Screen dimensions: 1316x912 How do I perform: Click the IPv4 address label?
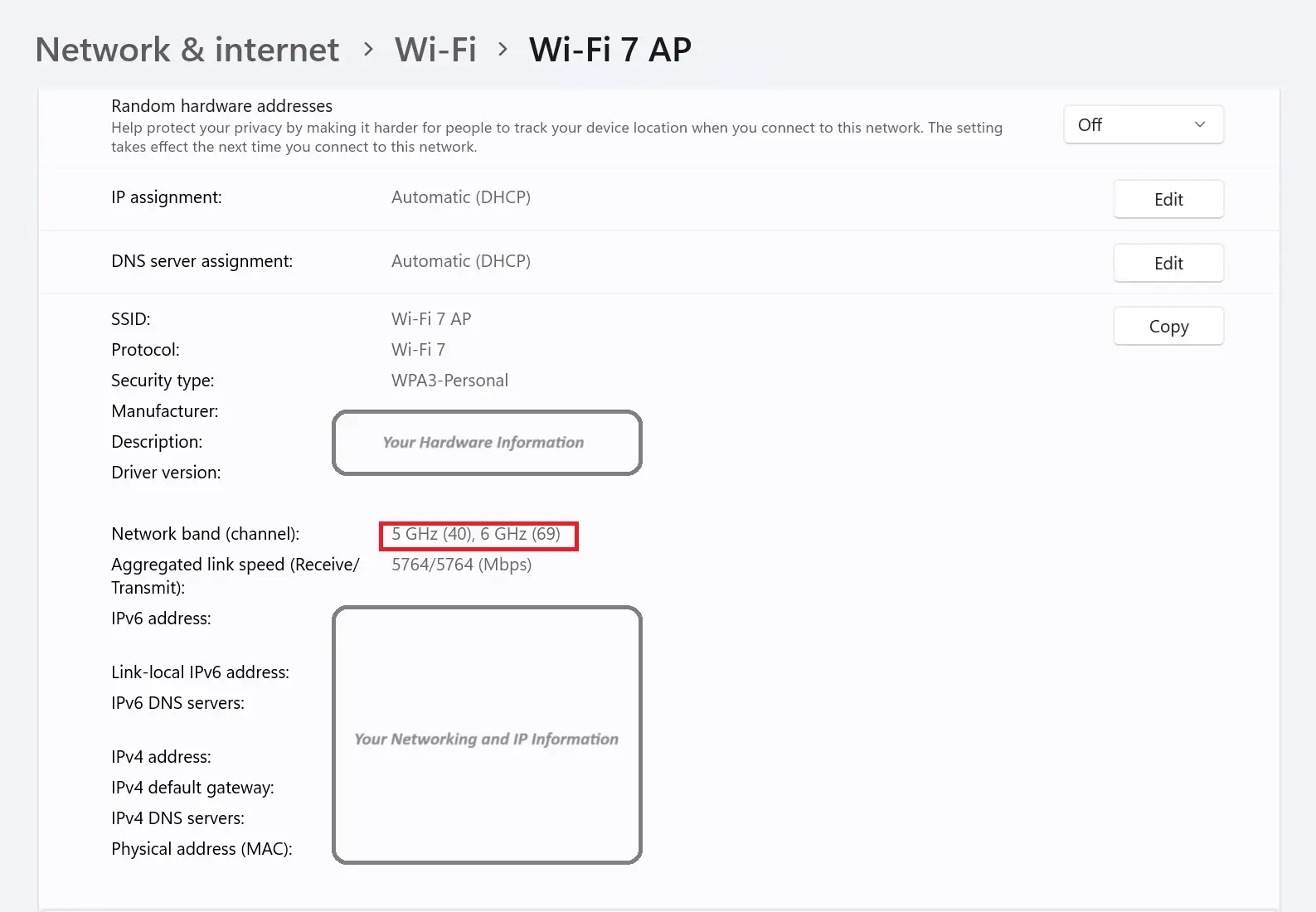coord(161,757)
